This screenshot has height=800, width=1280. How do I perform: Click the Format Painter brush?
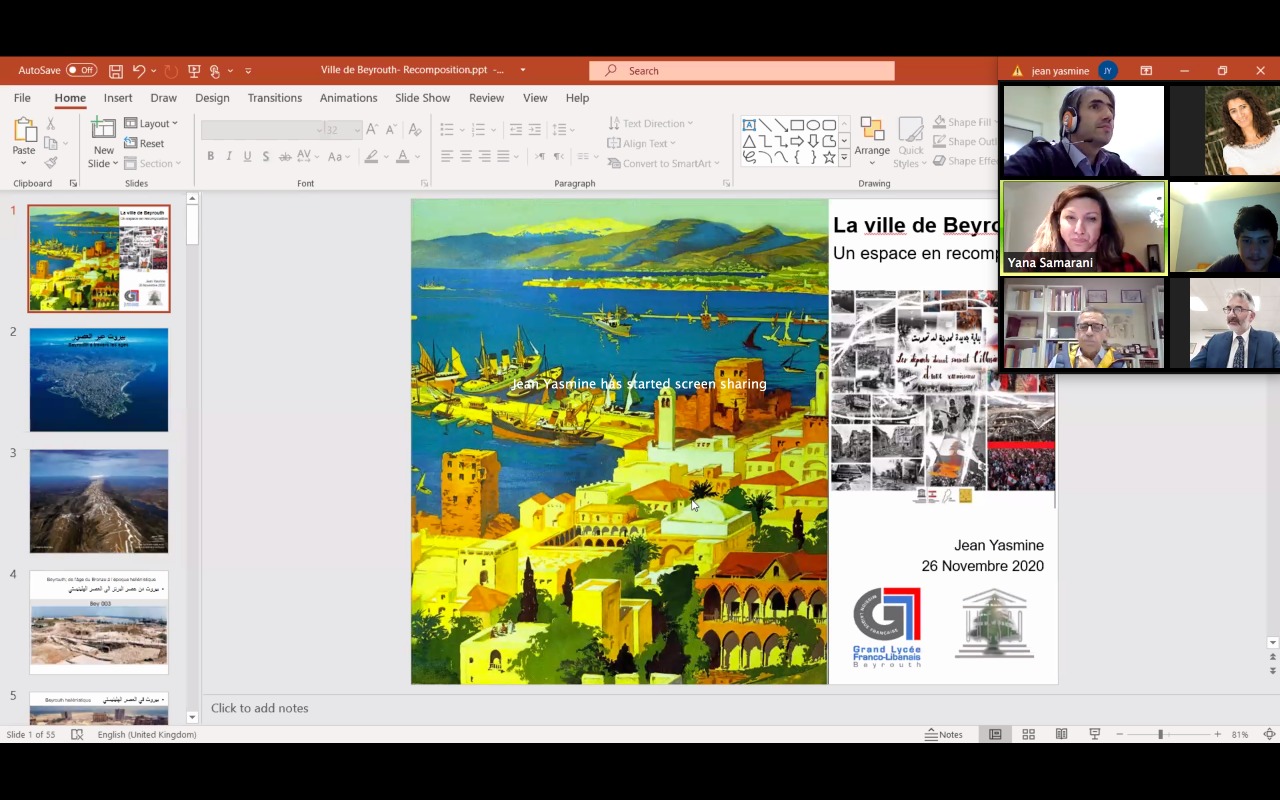click(x=51, y=163)
